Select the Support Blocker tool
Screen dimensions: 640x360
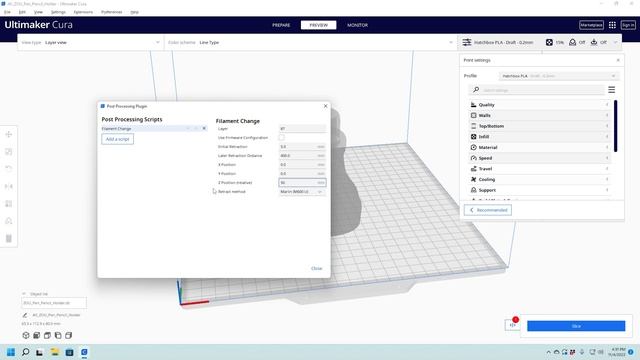click(9, 221)
